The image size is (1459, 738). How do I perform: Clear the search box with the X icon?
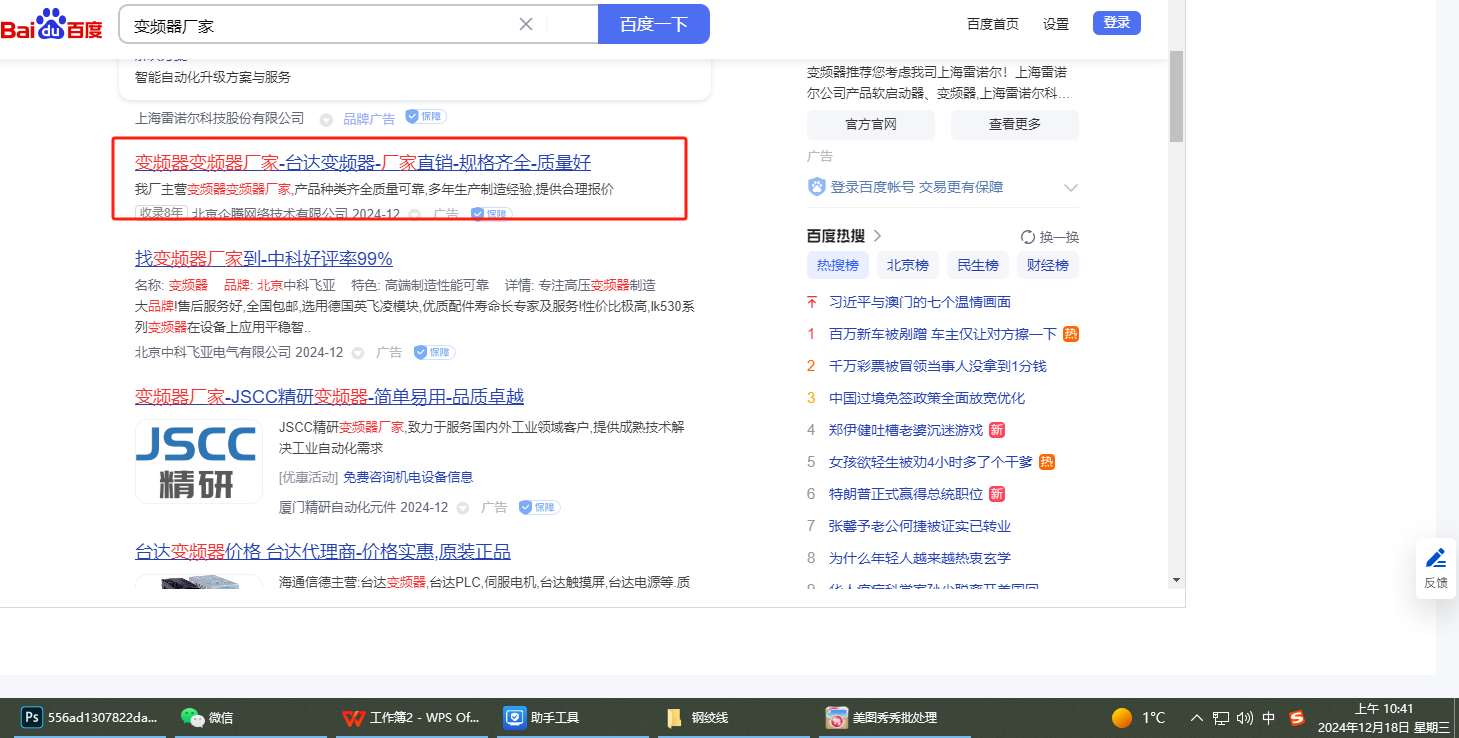pyautogui.click(x=526, y=24)
